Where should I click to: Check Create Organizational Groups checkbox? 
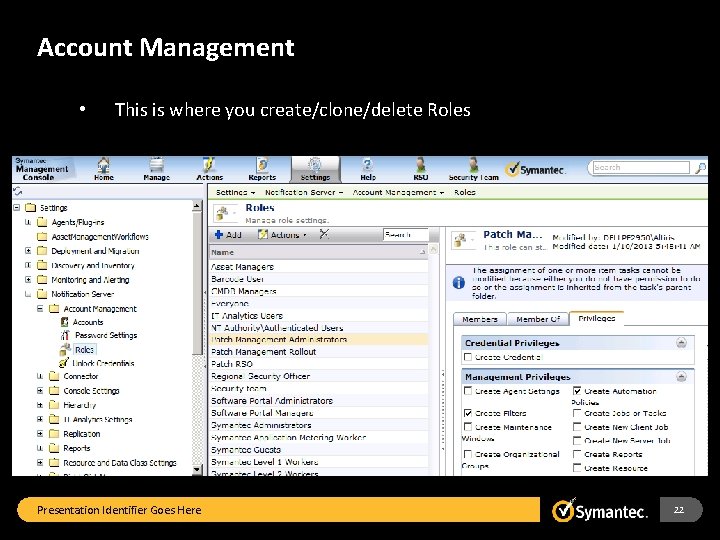[468, 454]
